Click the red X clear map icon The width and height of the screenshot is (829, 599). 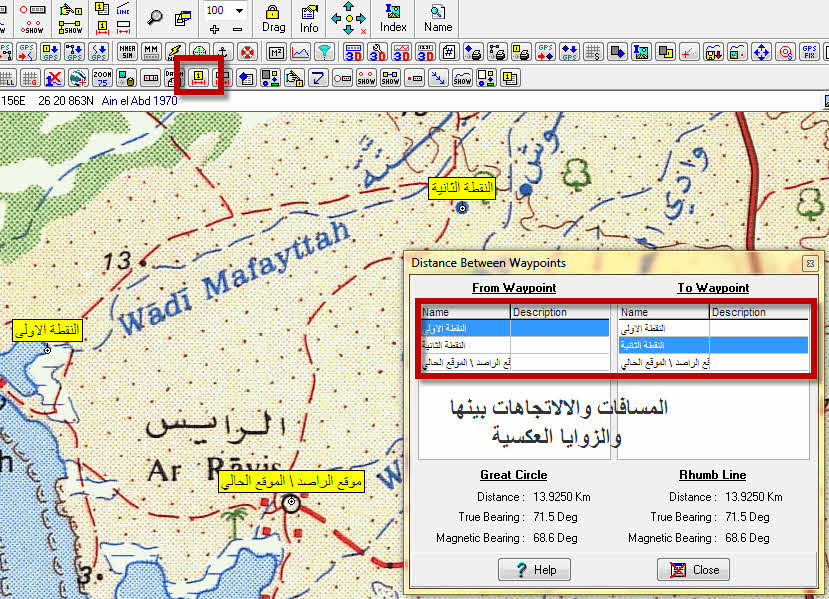coord(54,78)
